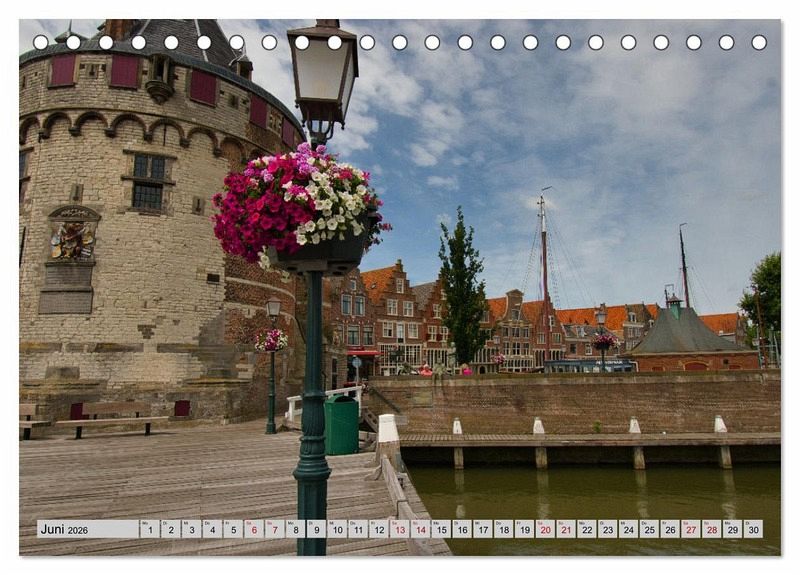Click the street lamp lantern head
800x575 pixels.
point(322,76)
